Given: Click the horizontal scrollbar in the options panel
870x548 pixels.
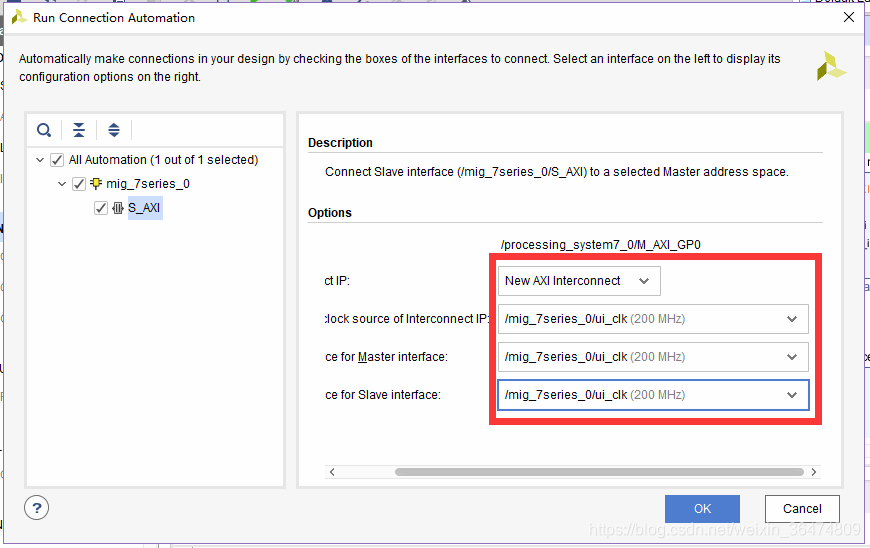Looking at the screenshot, I should point(598,472).
